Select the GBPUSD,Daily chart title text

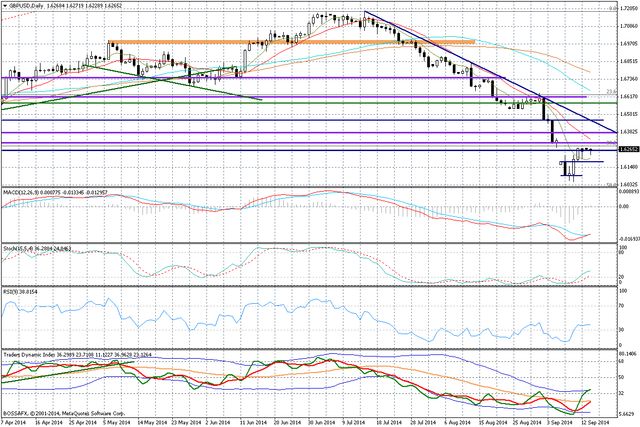(x=27, y=7)
